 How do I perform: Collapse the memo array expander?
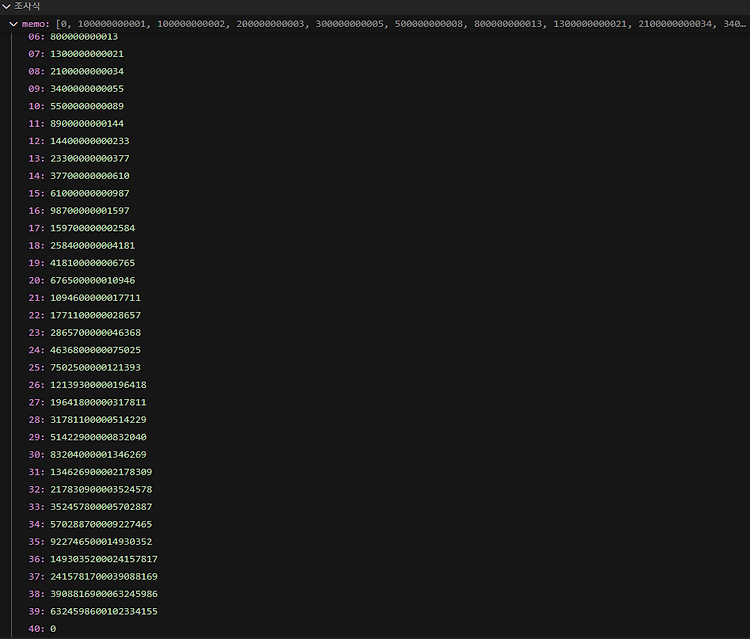14,24
